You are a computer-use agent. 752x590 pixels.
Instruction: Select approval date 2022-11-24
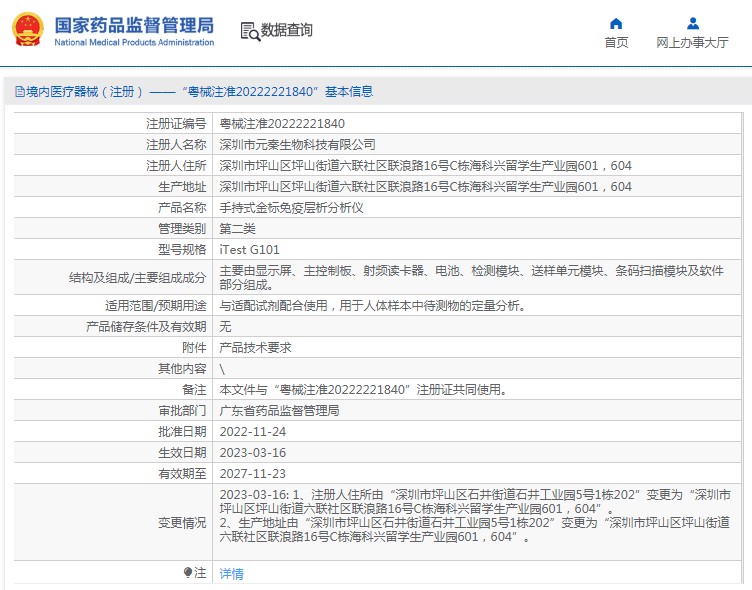(253, 432)
